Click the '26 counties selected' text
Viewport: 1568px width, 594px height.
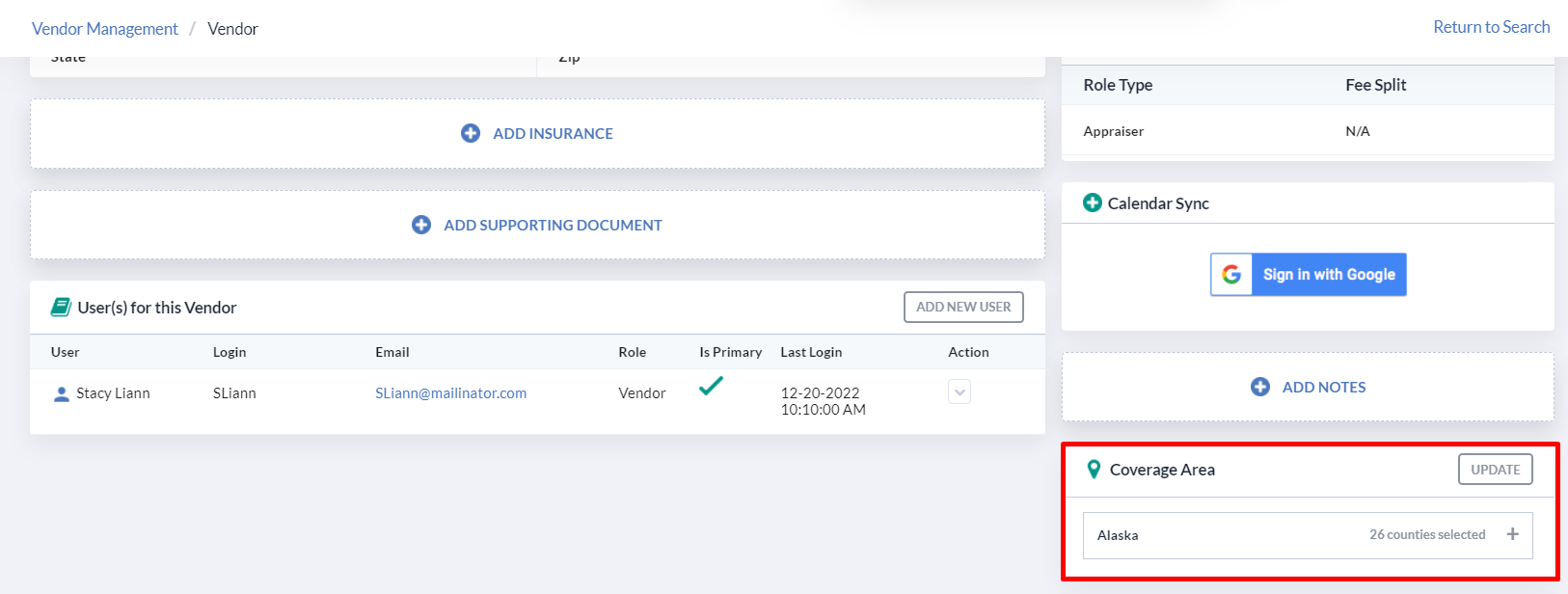(x=1427, y=534)
